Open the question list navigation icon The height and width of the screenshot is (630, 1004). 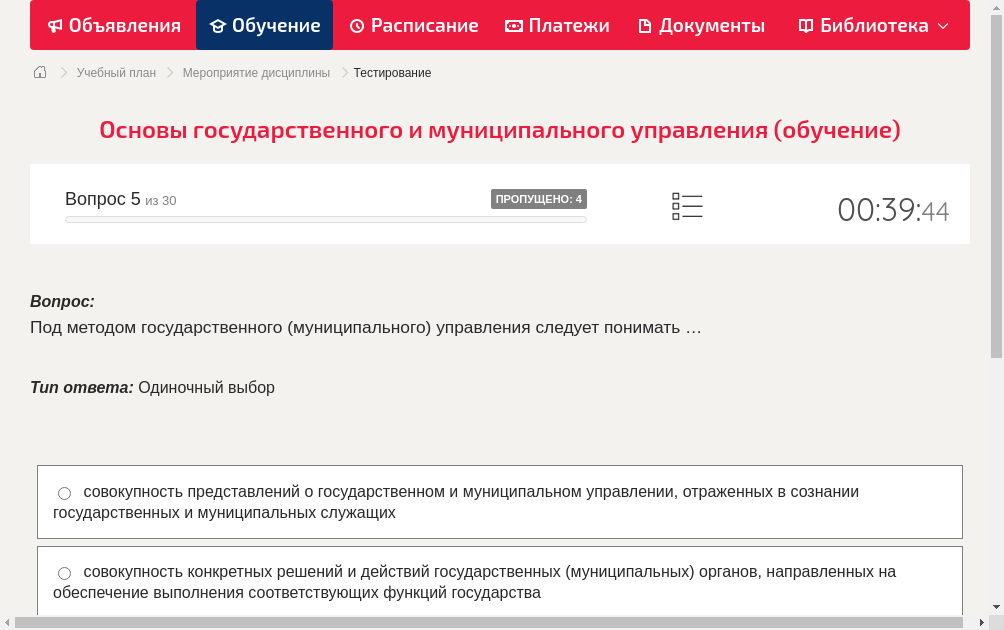[687, 206]
